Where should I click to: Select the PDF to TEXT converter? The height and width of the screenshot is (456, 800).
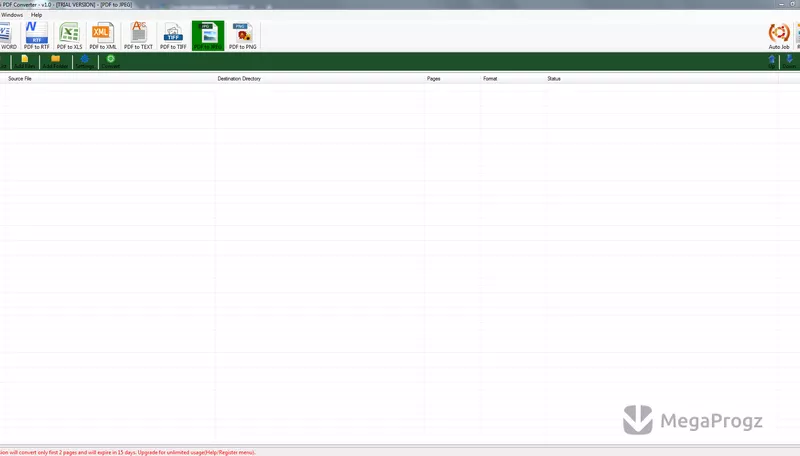coord(138,36)
